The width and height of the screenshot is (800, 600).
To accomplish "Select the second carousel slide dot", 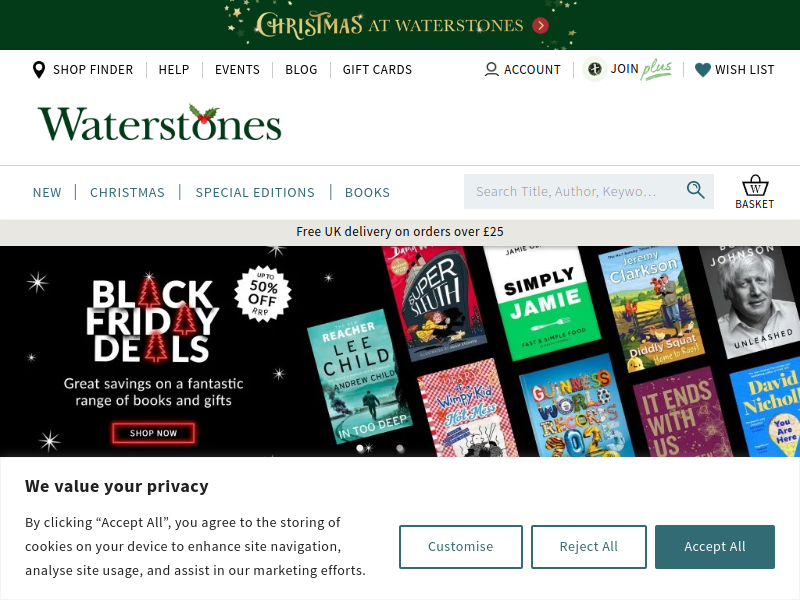I will click(400, 448).
